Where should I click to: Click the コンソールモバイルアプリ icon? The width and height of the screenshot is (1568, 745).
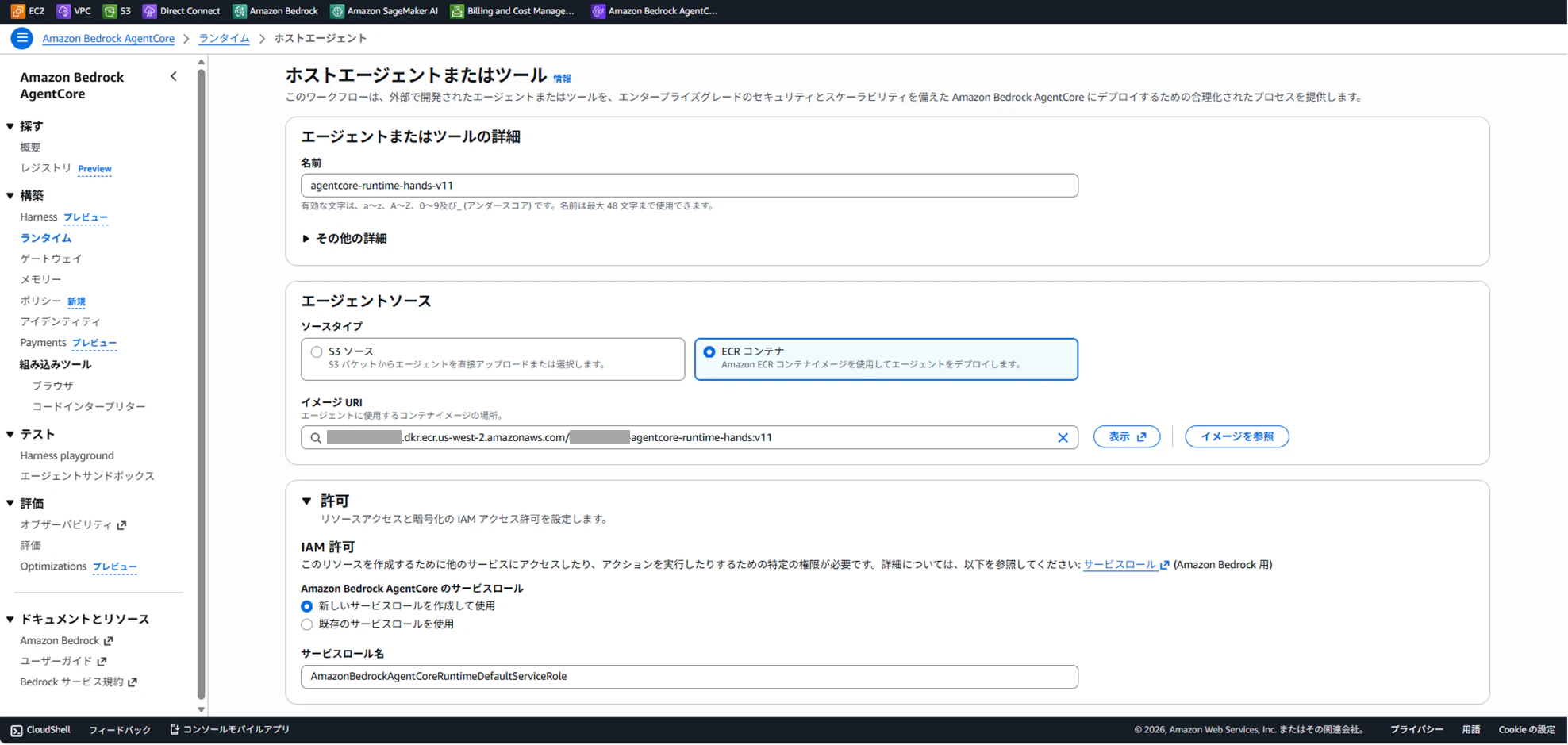pyautogui.click(x=175, y=730)
